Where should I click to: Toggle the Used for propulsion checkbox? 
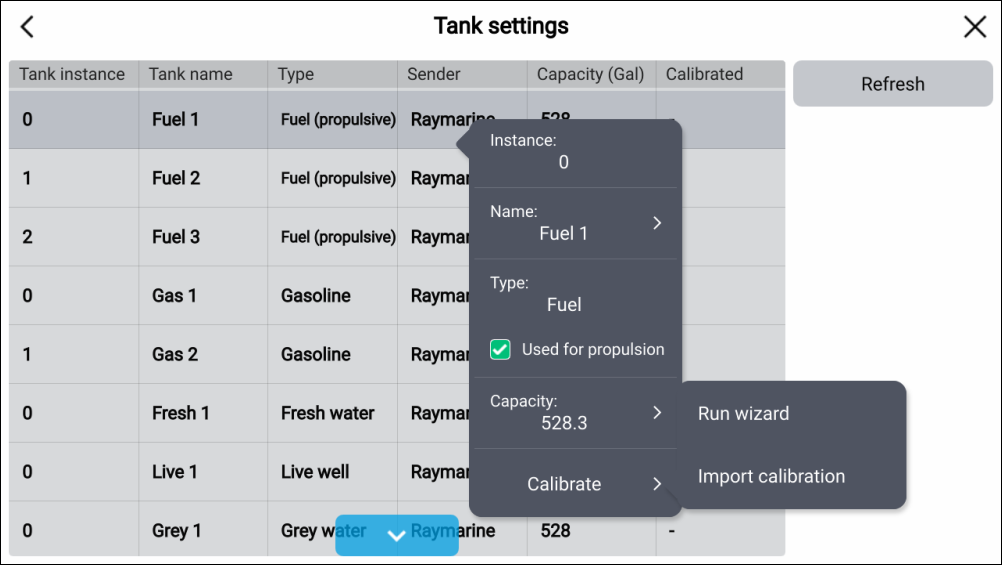point(501,350)
